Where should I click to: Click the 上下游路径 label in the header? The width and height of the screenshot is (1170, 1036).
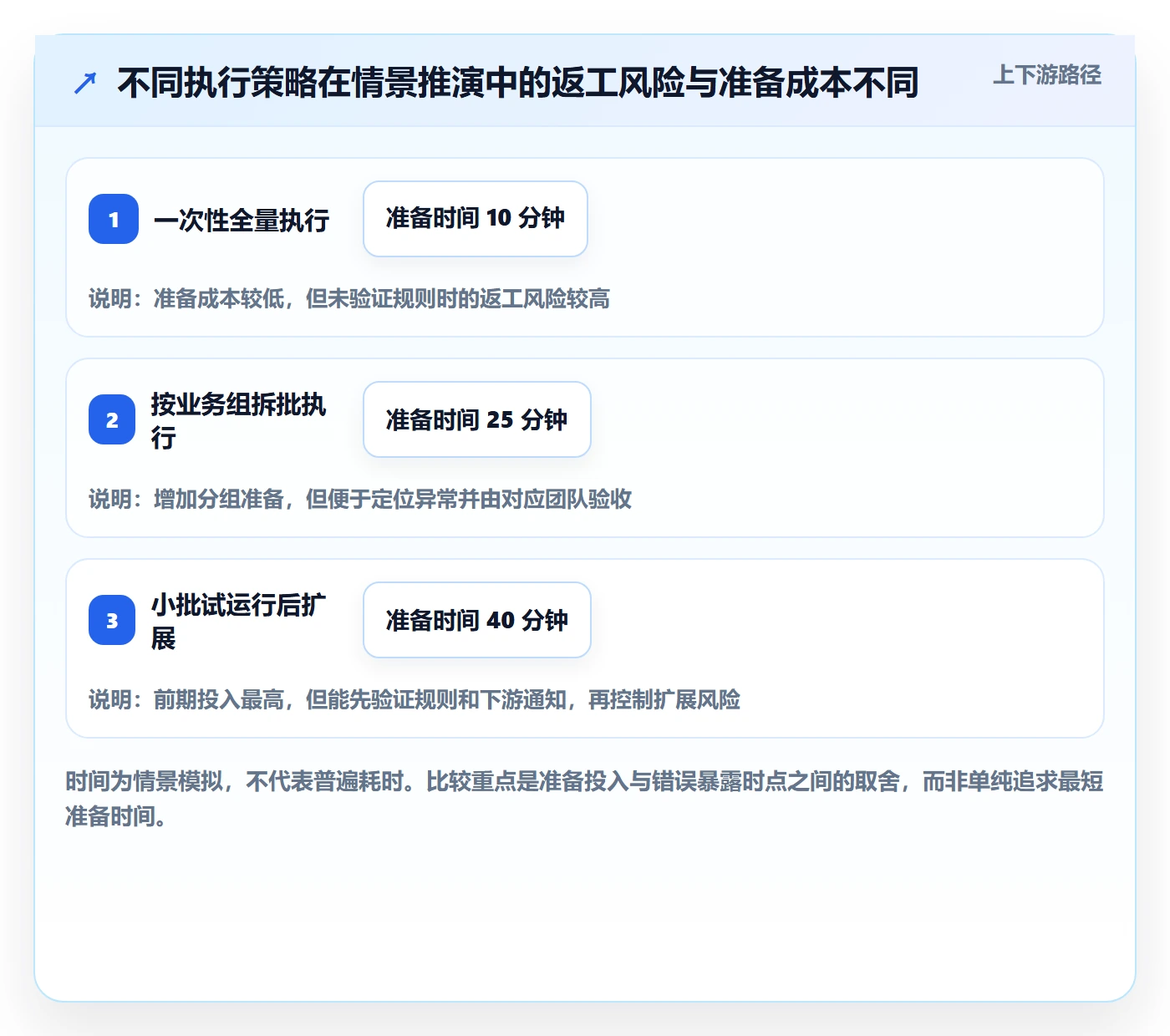point(1047,75)
